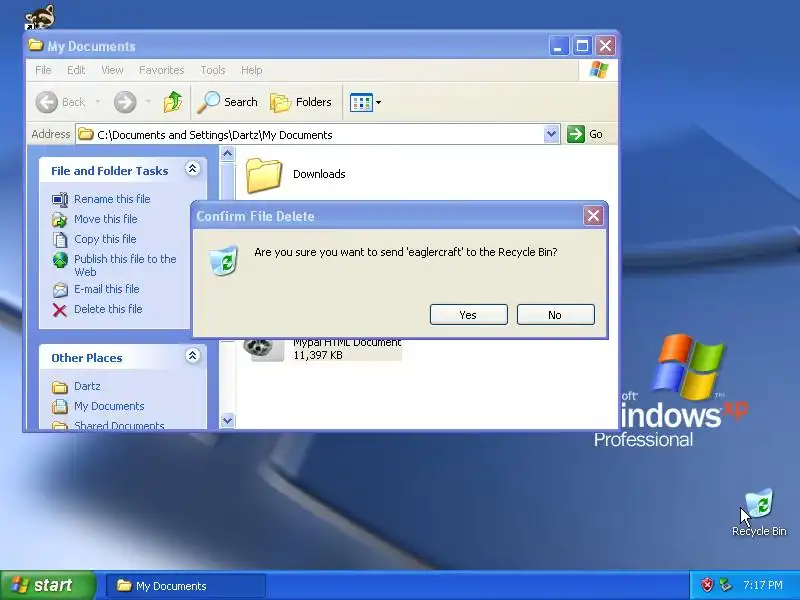The height and width of the screenshot is (600, 800).
Task: Open the View menu
Action: click(112, 70)
